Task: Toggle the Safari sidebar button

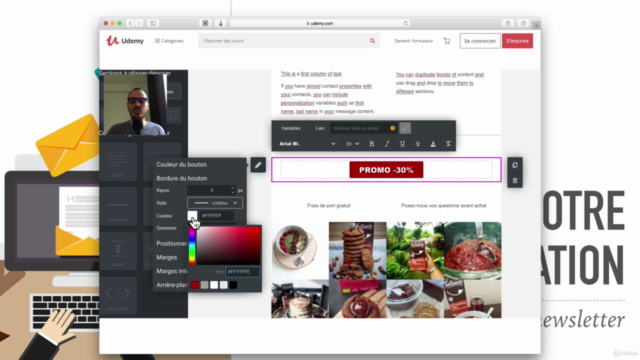Action: [x=153, y=23]
